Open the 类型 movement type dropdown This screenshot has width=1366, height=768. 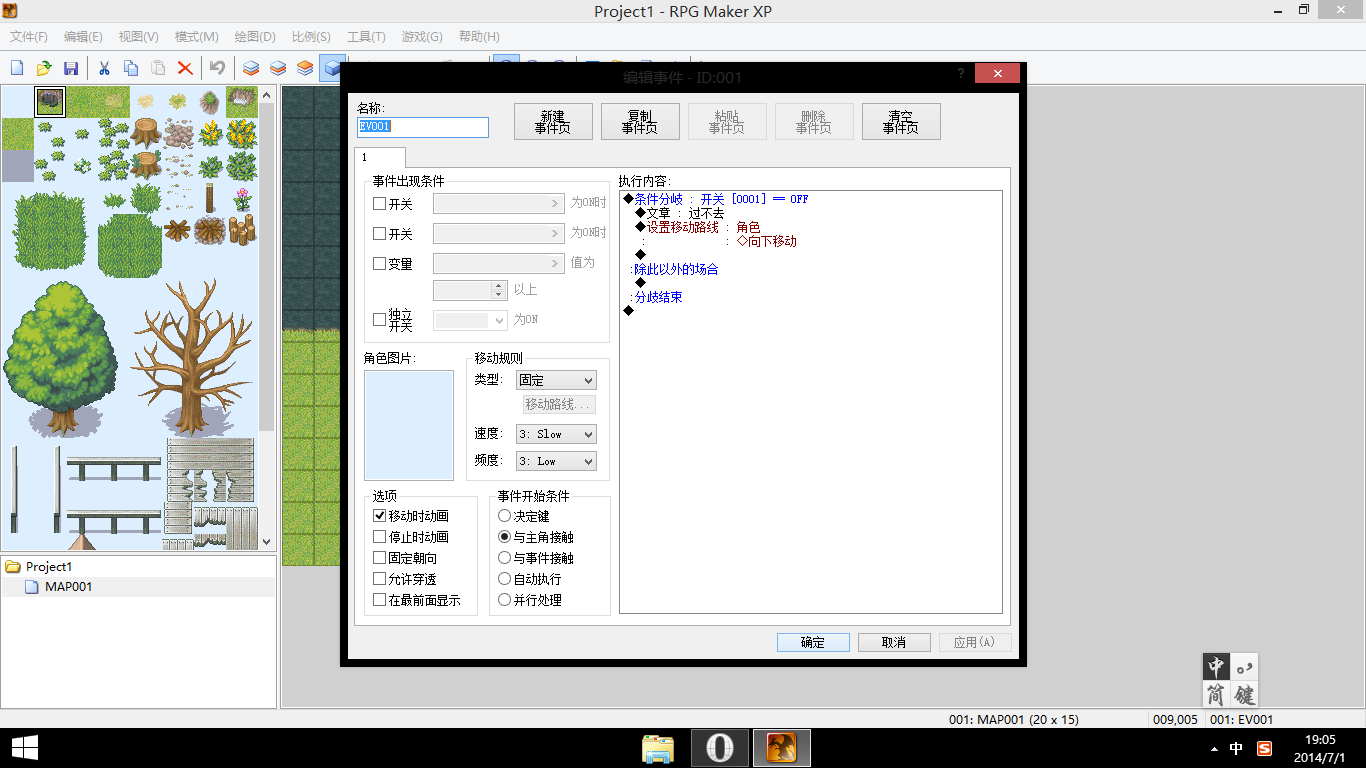pyautogui.click(x=556, y=380)
